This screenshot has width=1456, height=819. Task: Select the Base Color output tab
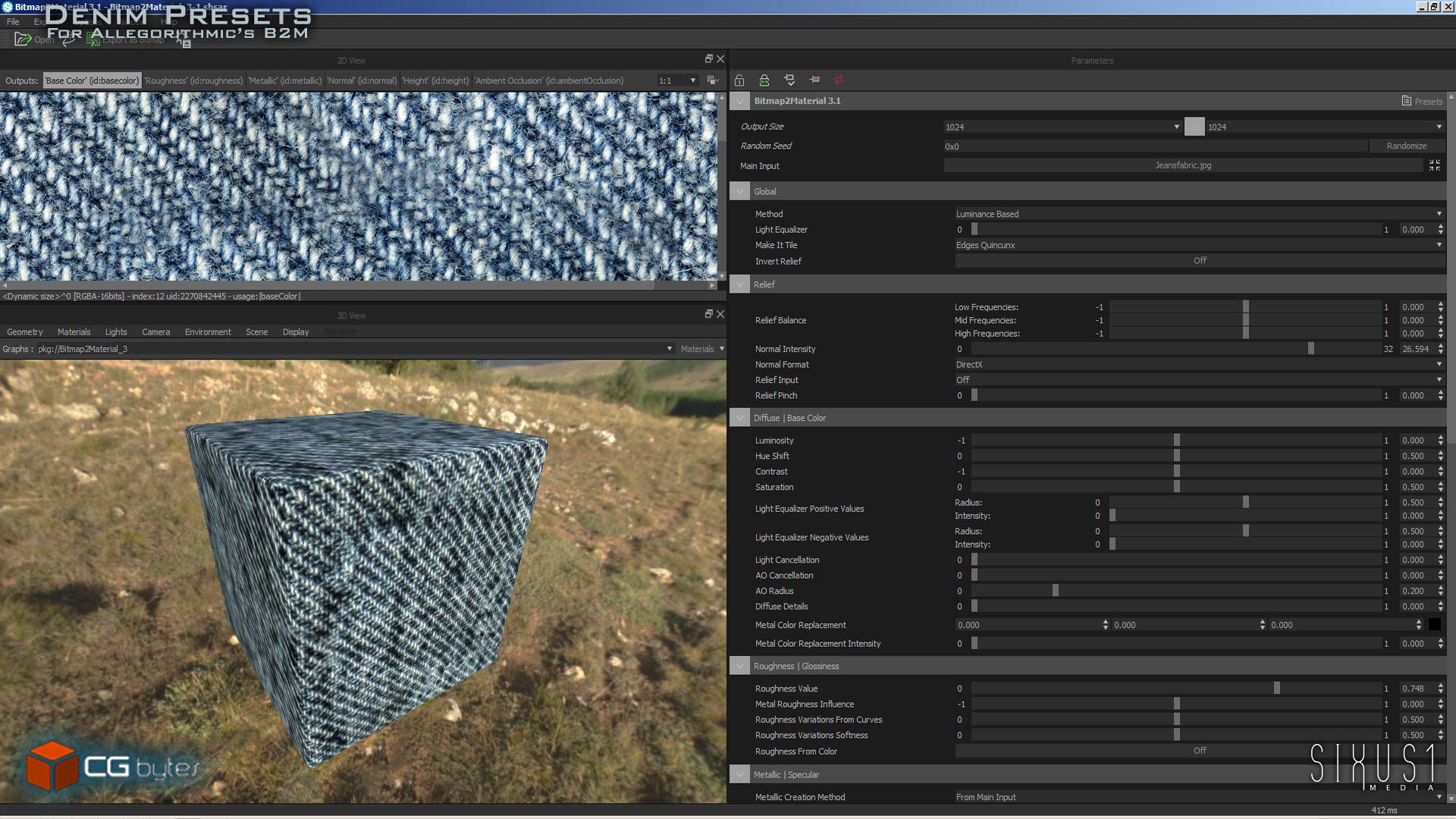[x=92, y=80]
